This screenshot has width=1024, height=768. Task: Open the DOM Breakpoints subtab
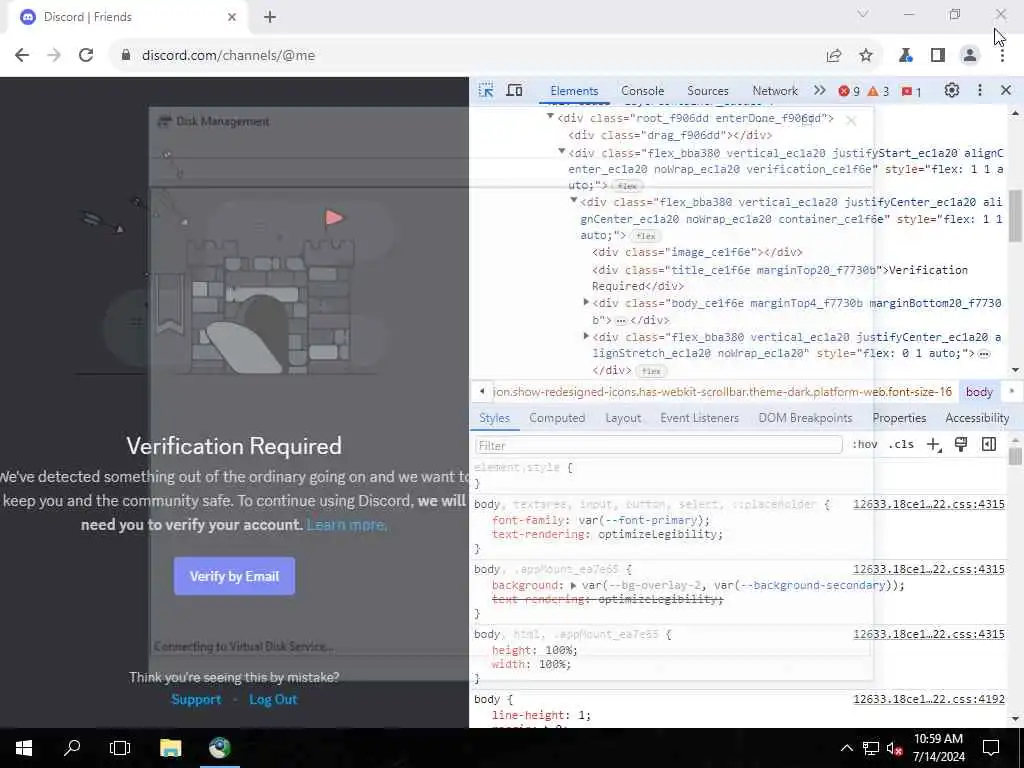(805, 418)
